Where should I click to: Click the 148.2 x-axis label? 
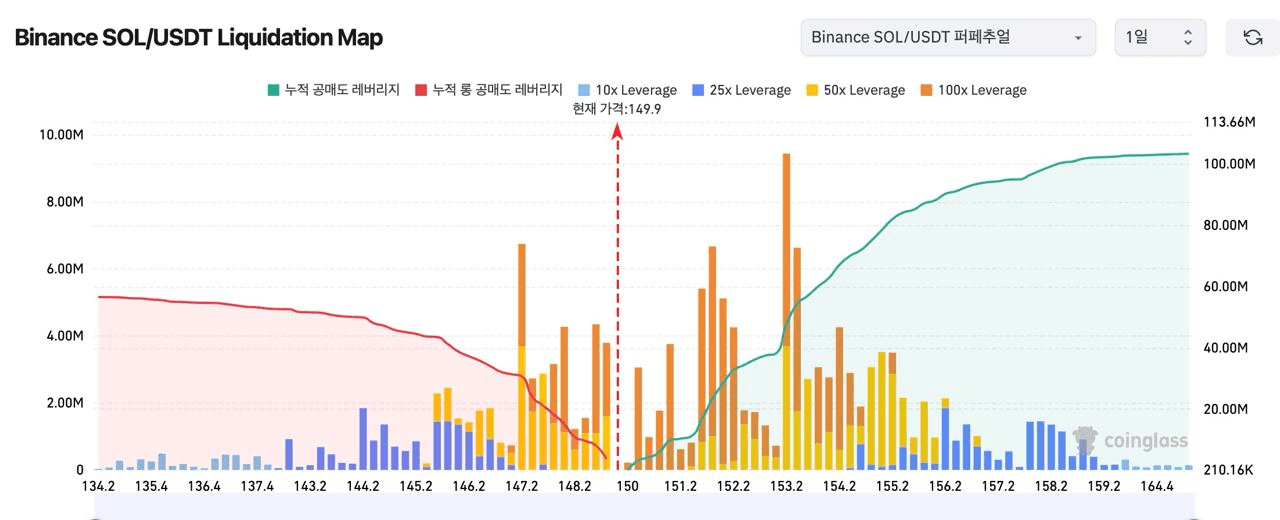pyautogui.click(x=575, y=487)
